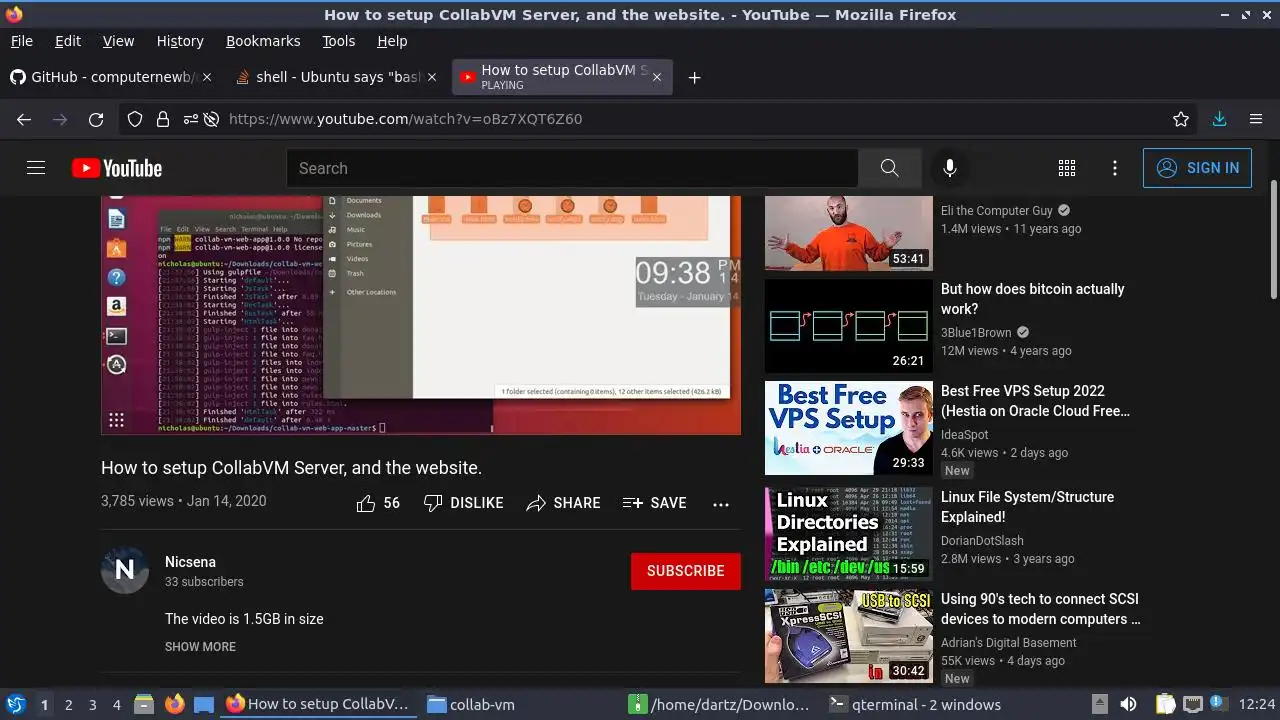Open the system application menu launcher
The width and height of the screenshot is (1280, 720).
point(15,704)
